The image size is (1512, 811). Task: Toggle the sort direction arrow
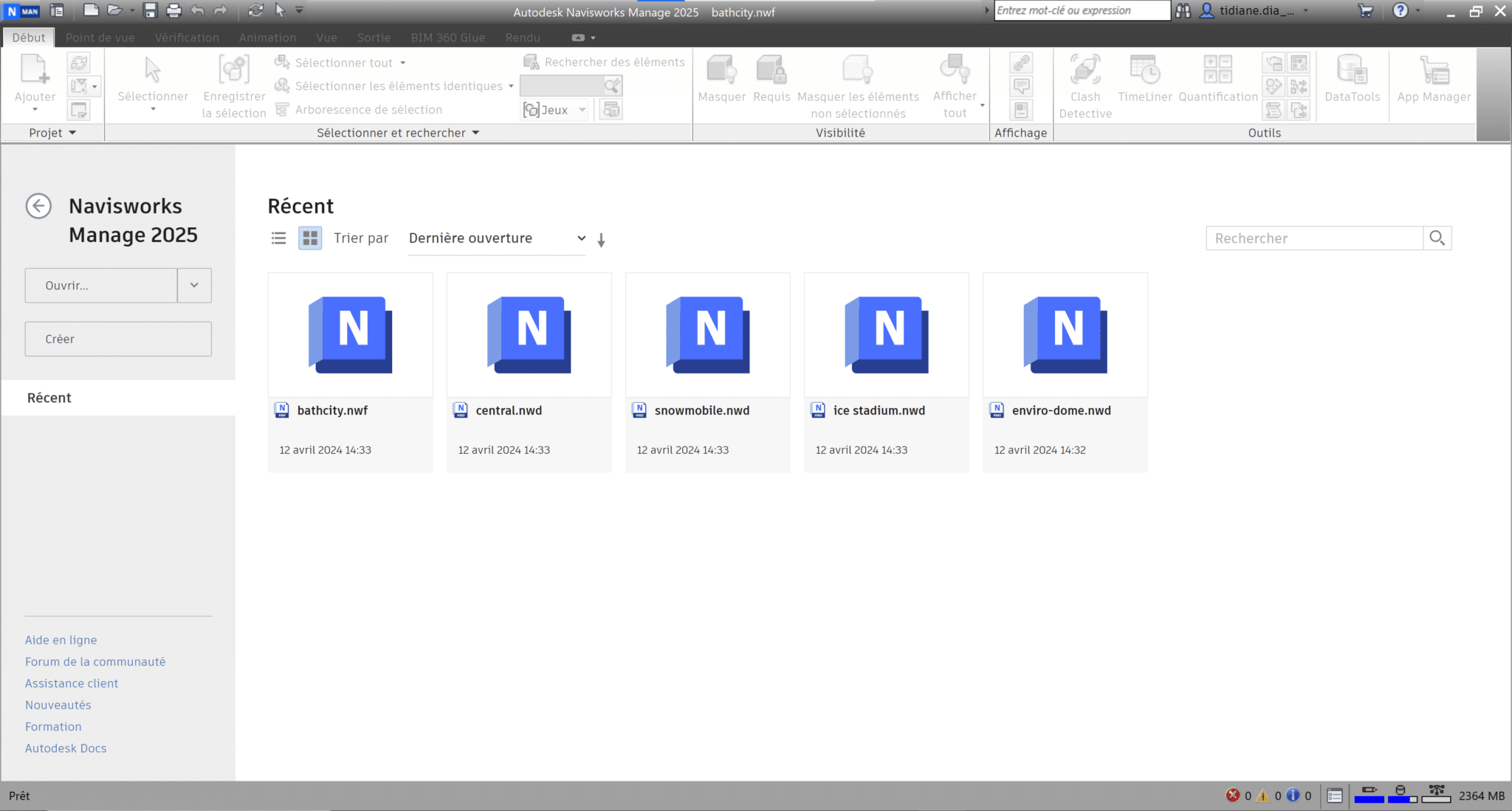(x=601, y=240)
